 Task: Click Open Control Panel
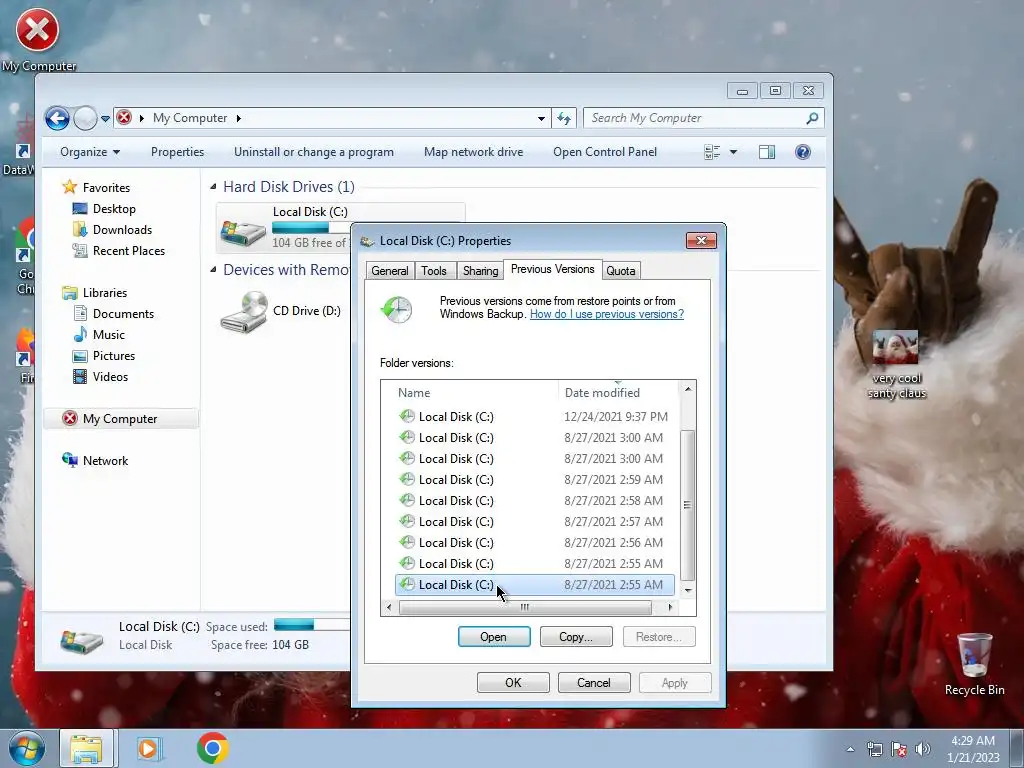click(x=605, y=152)
